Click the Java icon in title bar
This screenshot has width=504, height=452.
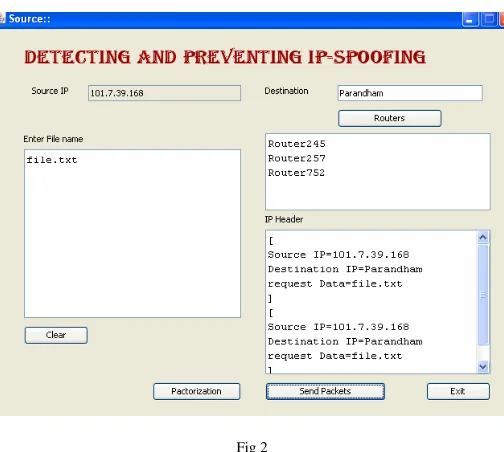click(2, 19)
